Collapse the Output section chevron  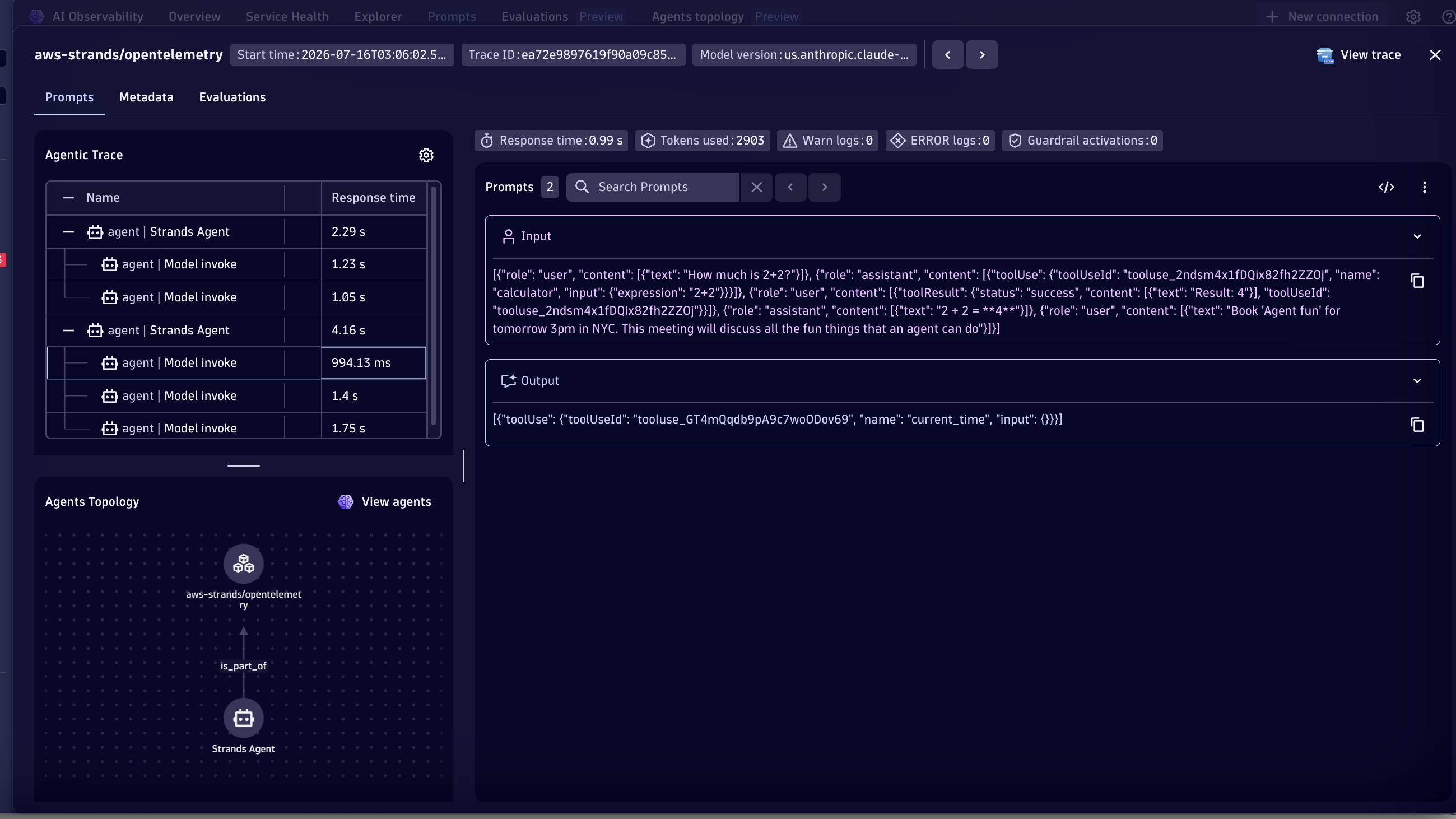[1417, 381]
